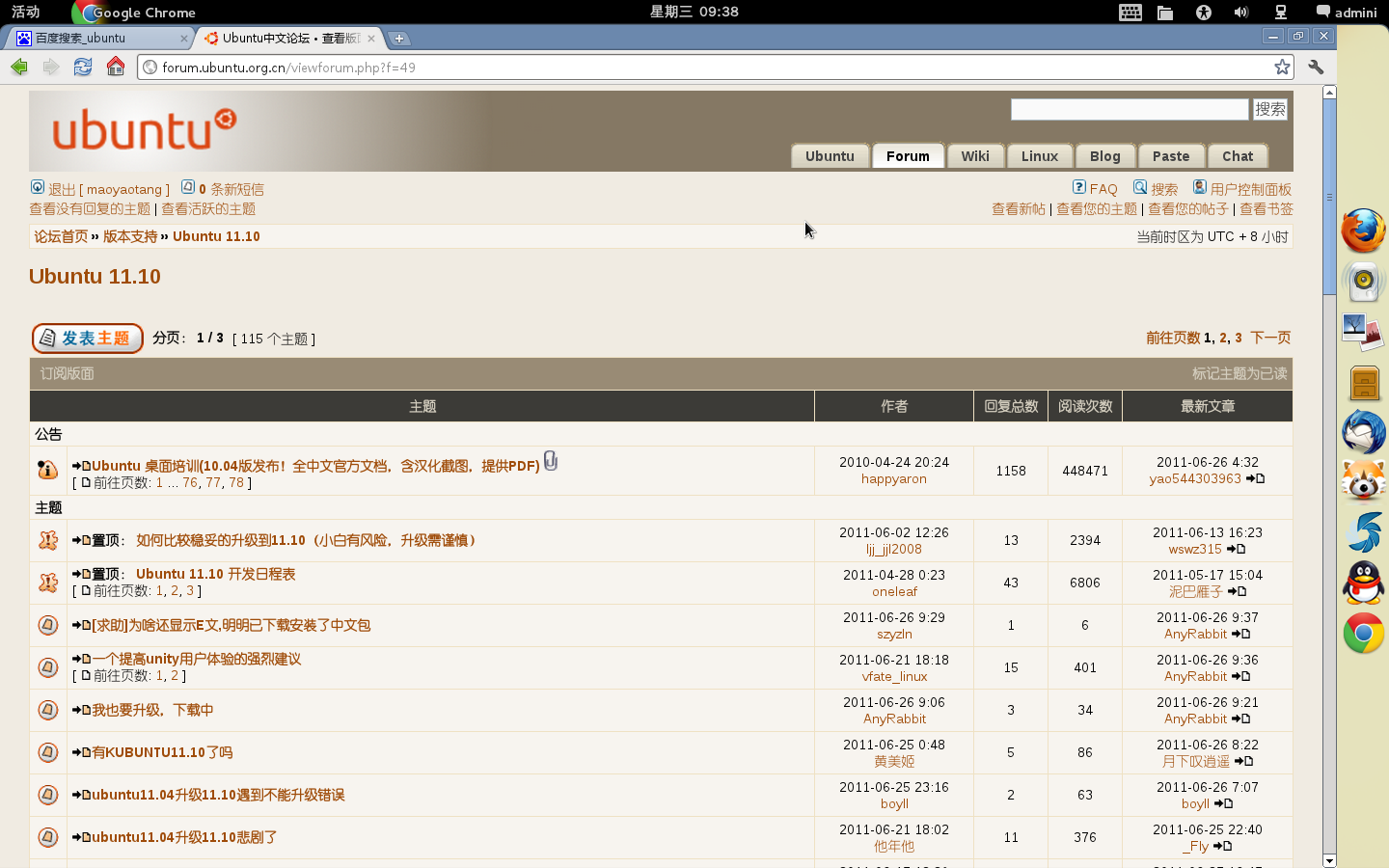Viewport: 1389px width, 868px height.
Task: Reload the current page
Action: (83, 67)
